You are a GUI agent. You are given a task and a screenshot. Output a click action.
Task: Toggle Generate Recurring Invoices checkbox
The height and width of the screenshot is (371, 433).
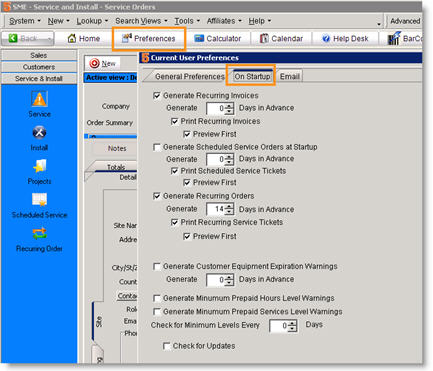point(157,96)
